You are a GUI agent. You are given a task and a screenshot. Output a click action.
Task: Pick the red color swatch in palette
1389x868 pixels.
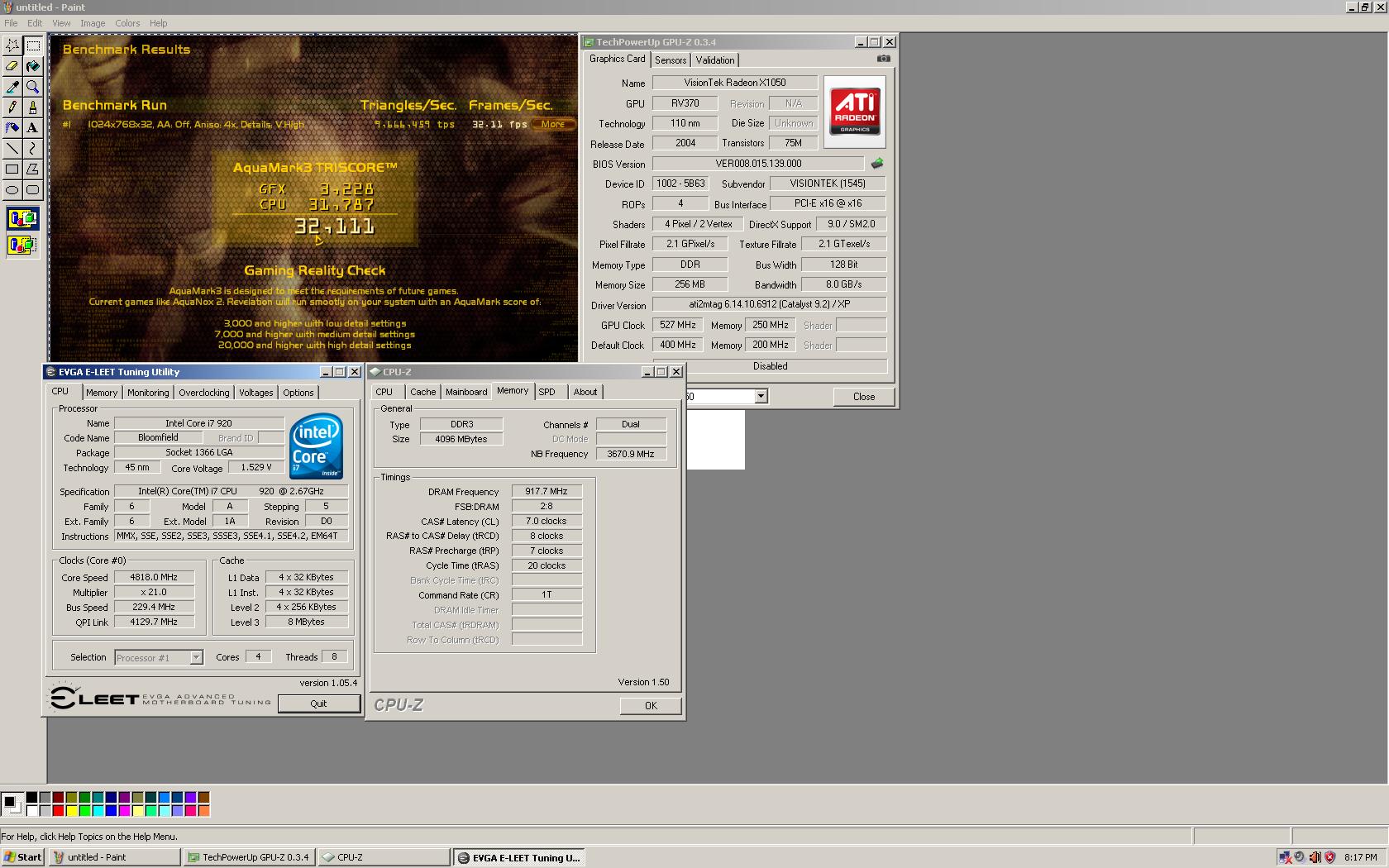[x=58, y=811]
